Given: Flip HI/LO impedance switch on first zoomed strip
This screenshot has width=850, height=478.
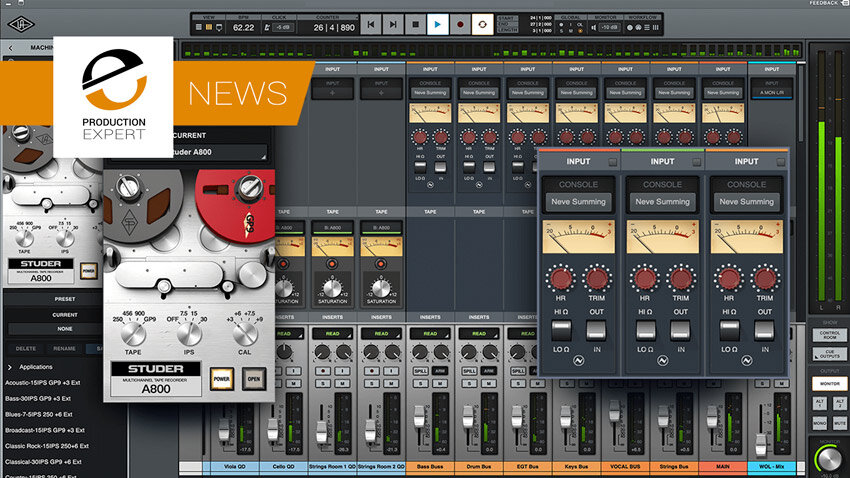Looking at the screenshot, I should tap(561, 330).
